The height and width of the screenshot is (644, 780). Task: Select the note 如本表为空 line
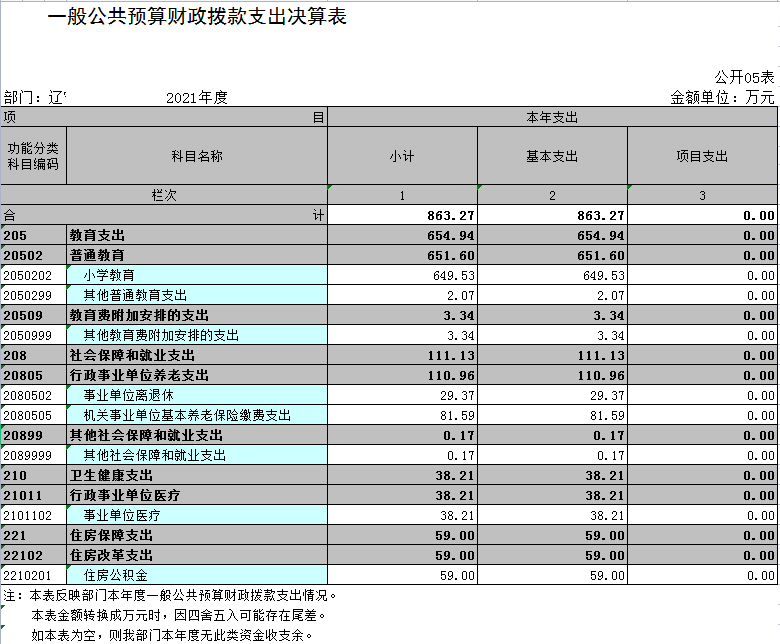point(172,635)
